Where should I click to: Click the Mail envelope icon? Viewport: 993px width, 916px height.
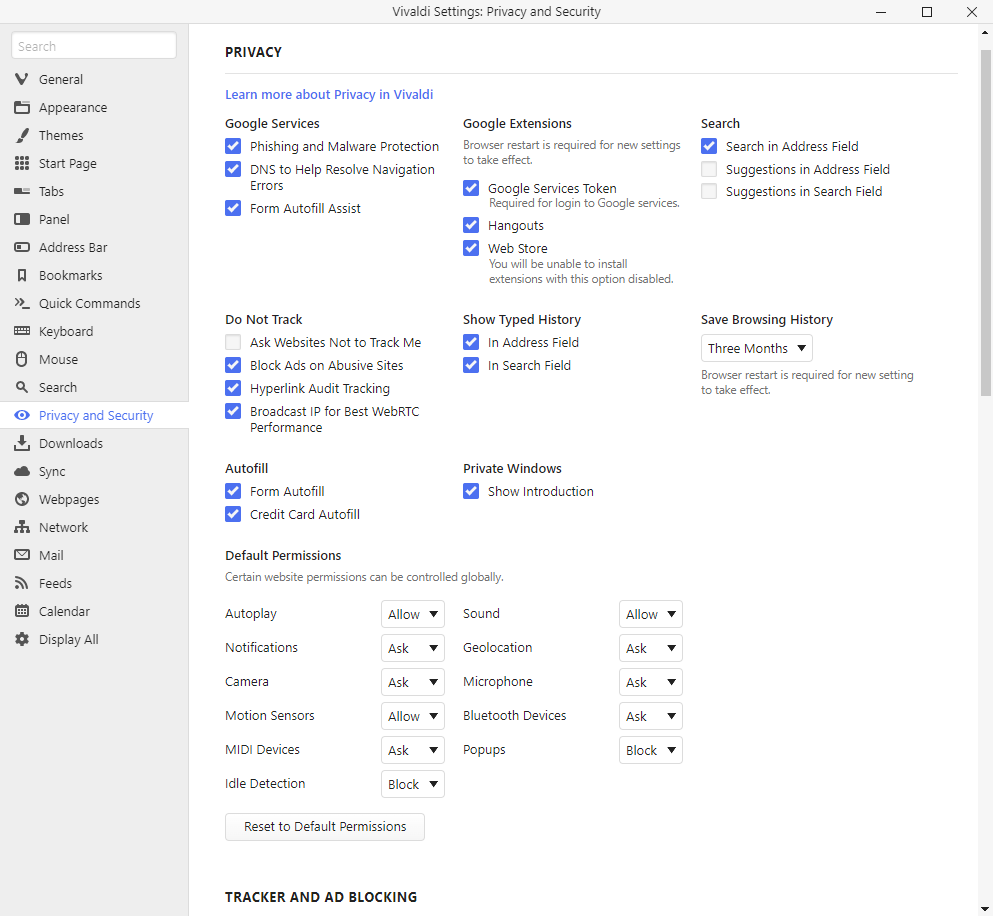(22, 555)
